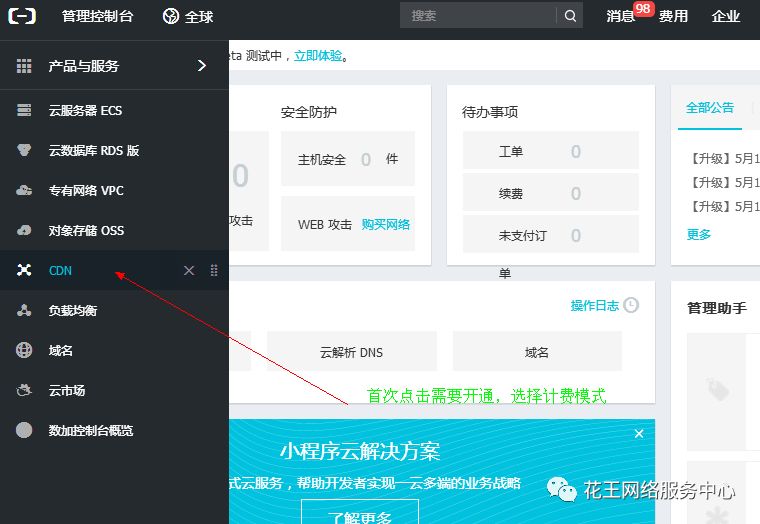Click the search magnifier icon
The width and height of the screenshot is (760, 524).
point(570,16)
